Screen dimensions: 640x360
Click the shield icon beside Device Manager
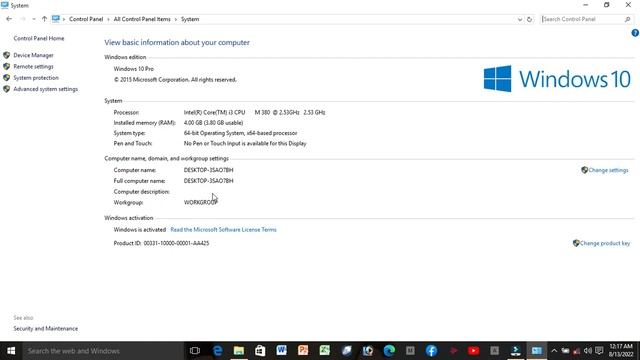[x=7, y=55]
